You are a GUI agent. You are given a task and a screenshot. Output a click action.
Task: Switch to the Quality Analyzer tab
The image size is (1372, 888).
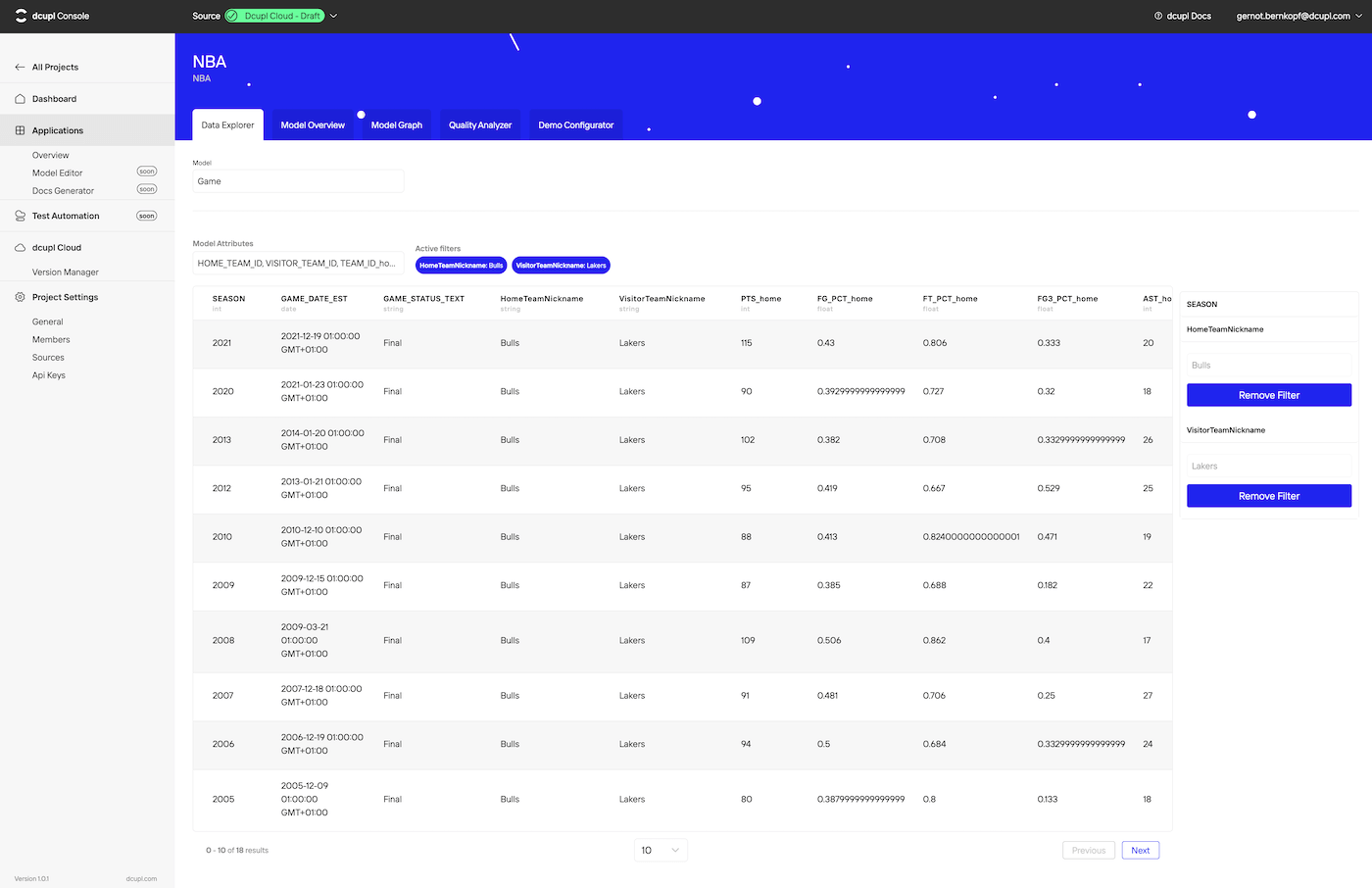pyautogui.click(x=480, y=124)
